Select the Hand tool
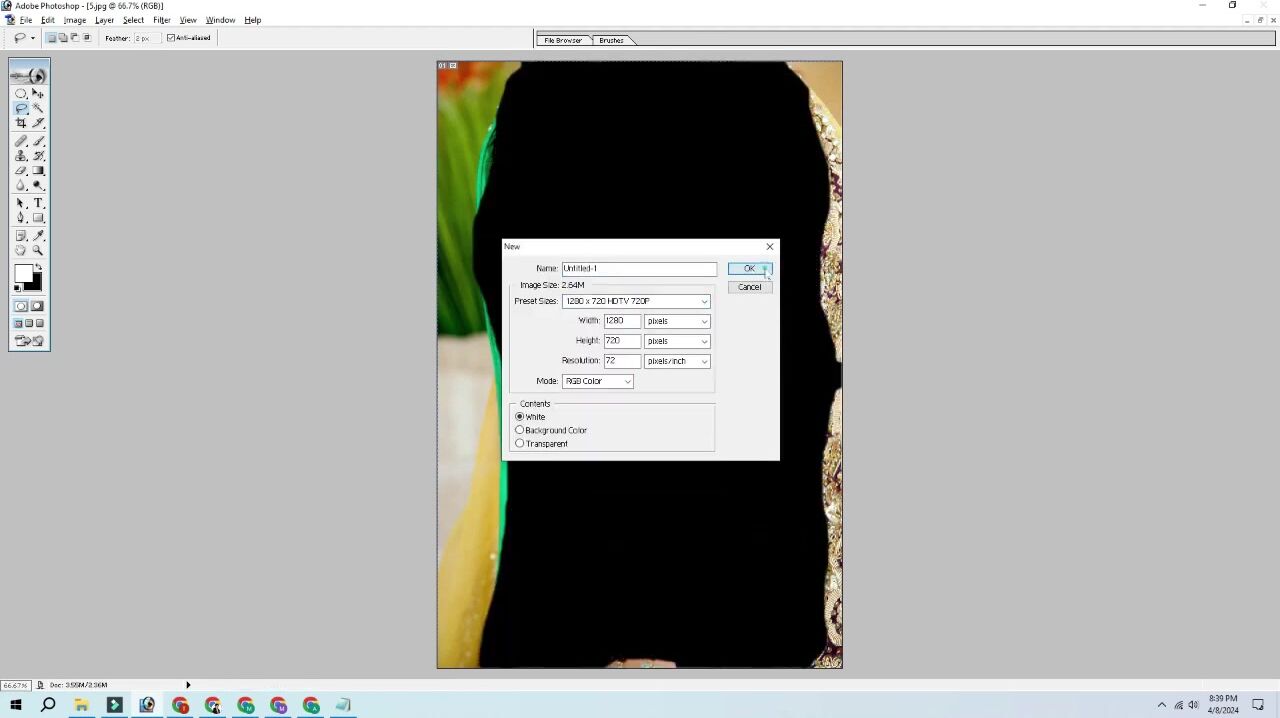This screenshot has height=718, width=1280. click(x=21, y=251)
